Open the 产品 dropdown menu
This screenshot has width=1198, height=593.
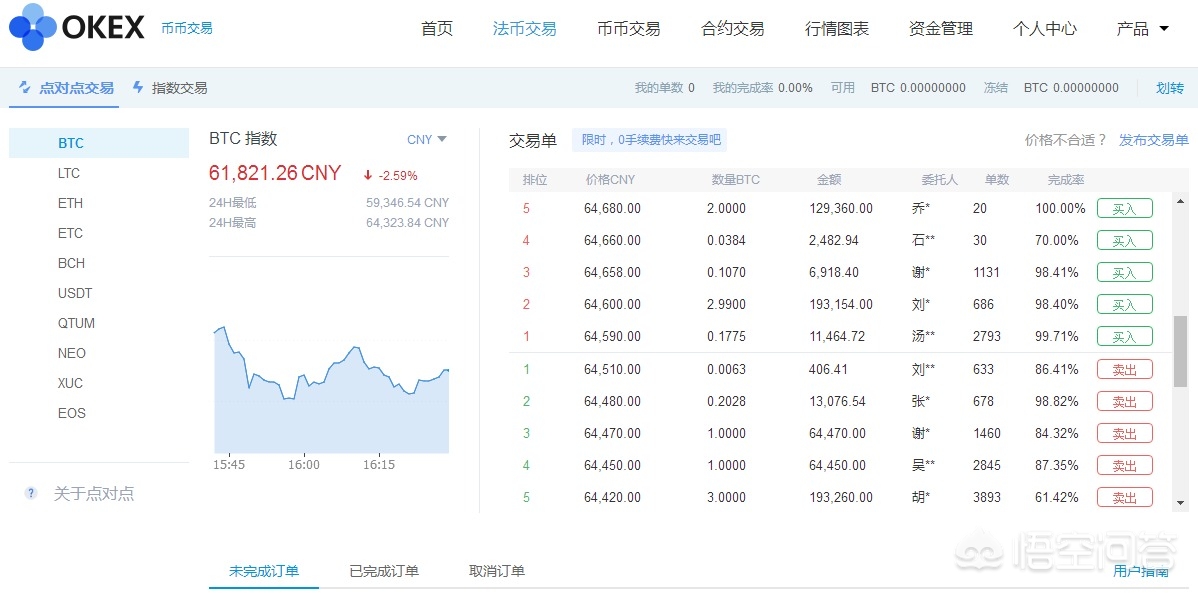coord(1142,29)
